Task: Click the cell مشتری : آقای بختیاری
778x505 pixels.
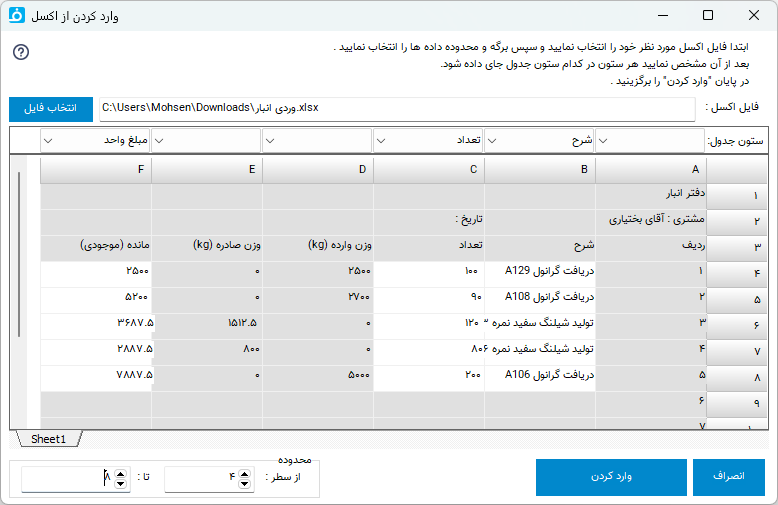Action: [651, 222]
